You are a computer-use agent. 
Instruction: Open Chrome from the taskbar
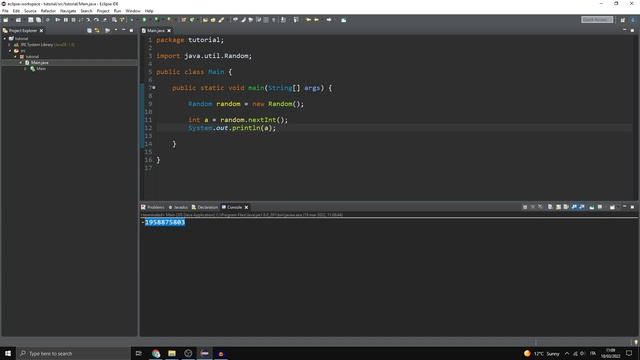156,353
